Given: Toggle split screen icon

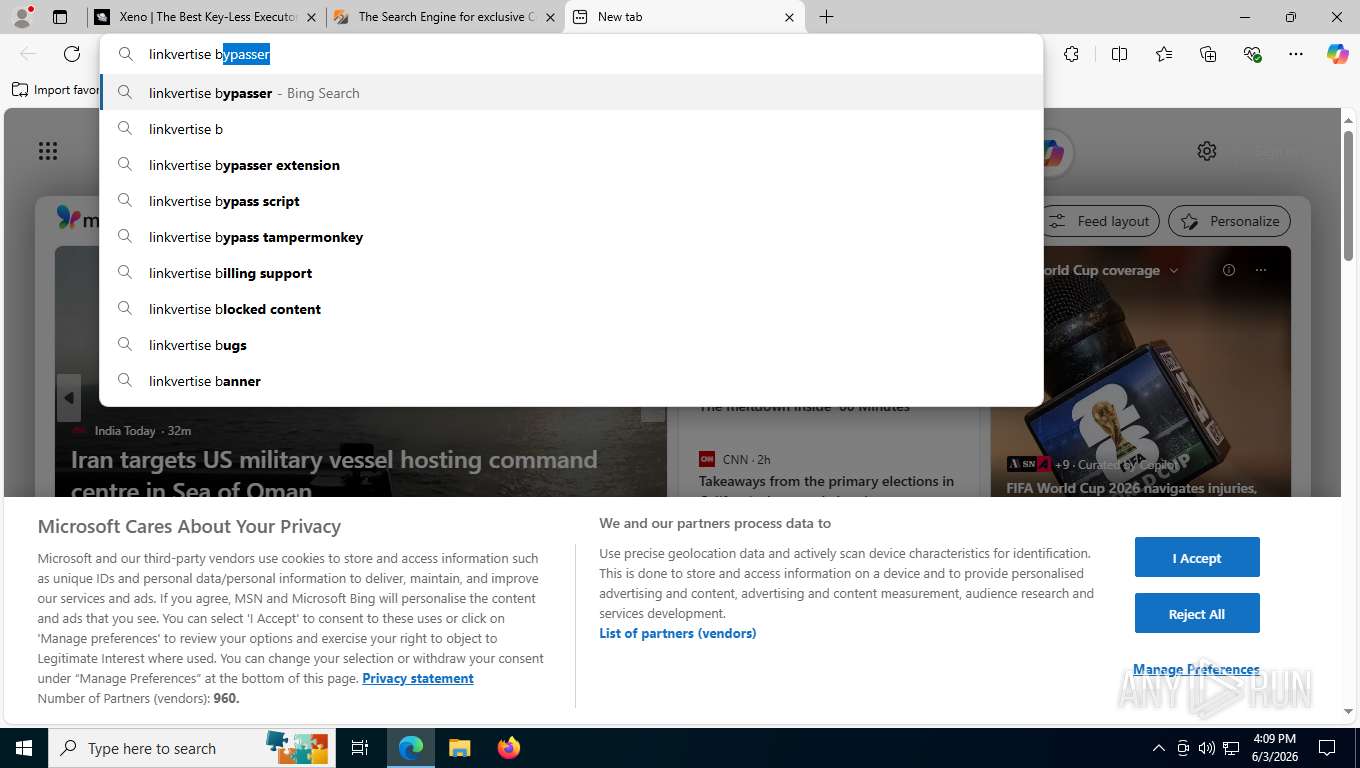Looking at the screenshot, I should point(1119,54).
